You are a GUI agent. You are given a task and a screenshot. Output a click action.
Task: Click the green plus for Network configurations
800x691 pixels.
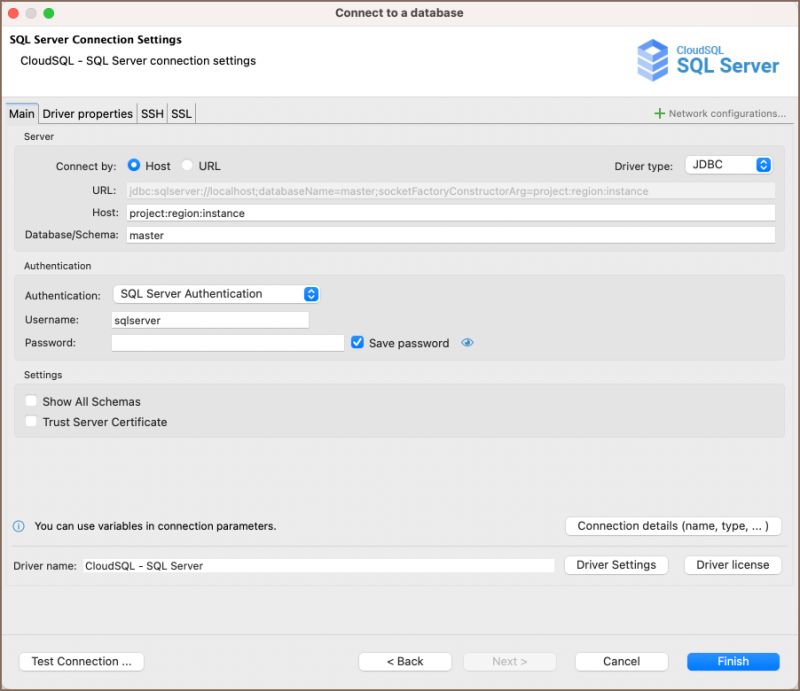coord(661,113)
